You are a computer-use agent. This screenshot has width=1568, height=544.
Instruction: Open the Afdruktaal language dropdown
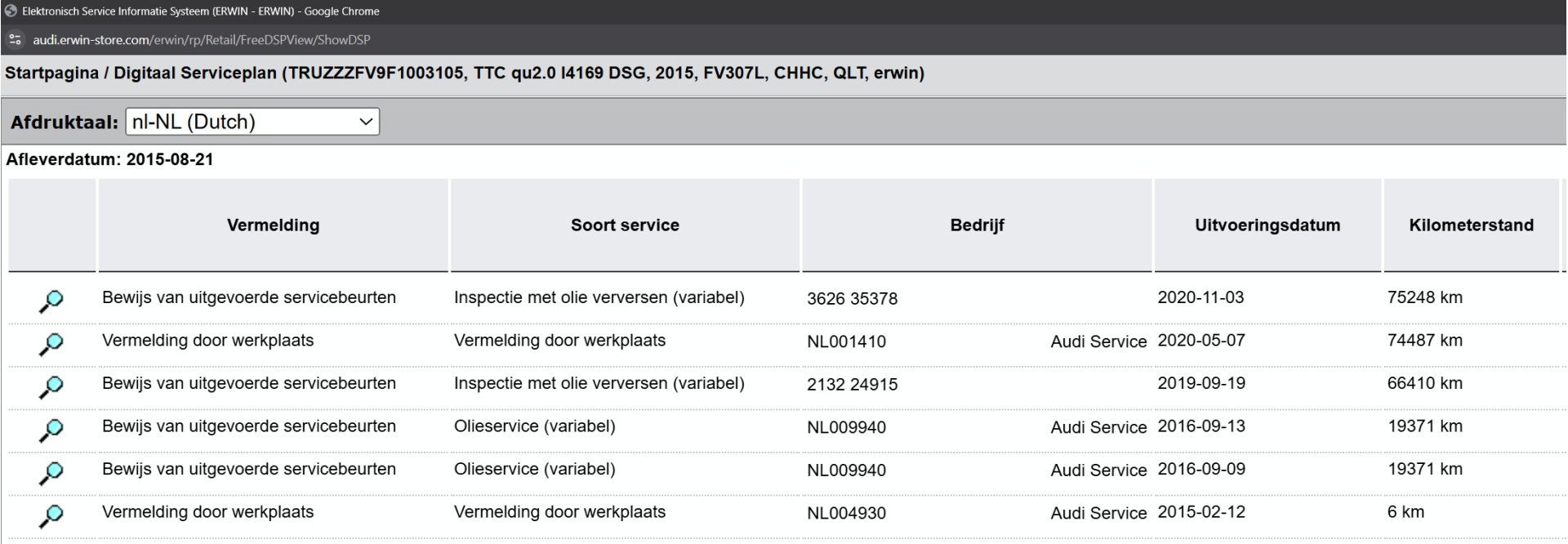click(x=252, y=122)
